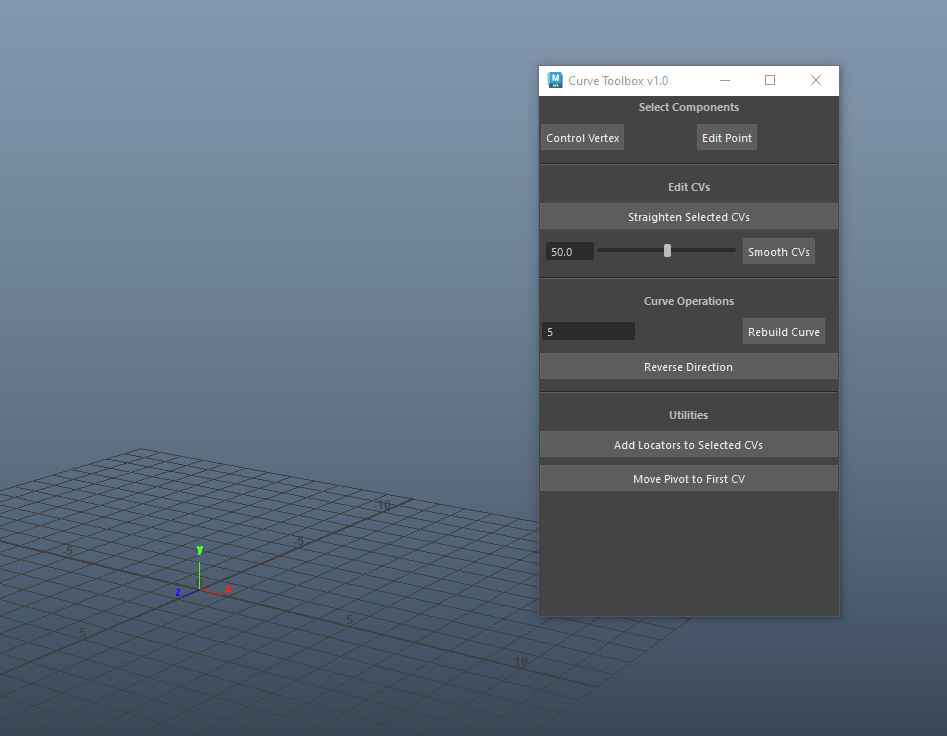The height and width of the screenshot is (736, 947).
Task: Move Pivot to First CV
Action: [x=689, y=478]
